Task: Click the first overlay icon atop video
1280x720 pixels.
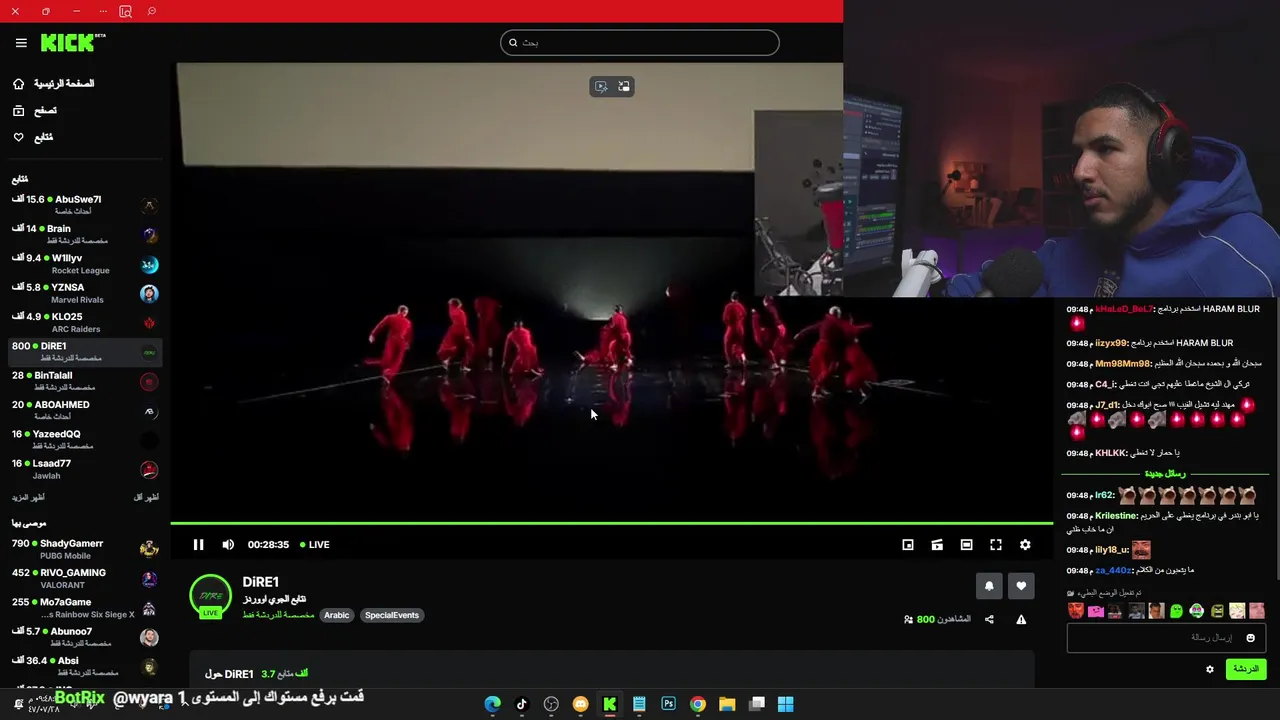Action: pyautogui.click(x=601, y=87)
